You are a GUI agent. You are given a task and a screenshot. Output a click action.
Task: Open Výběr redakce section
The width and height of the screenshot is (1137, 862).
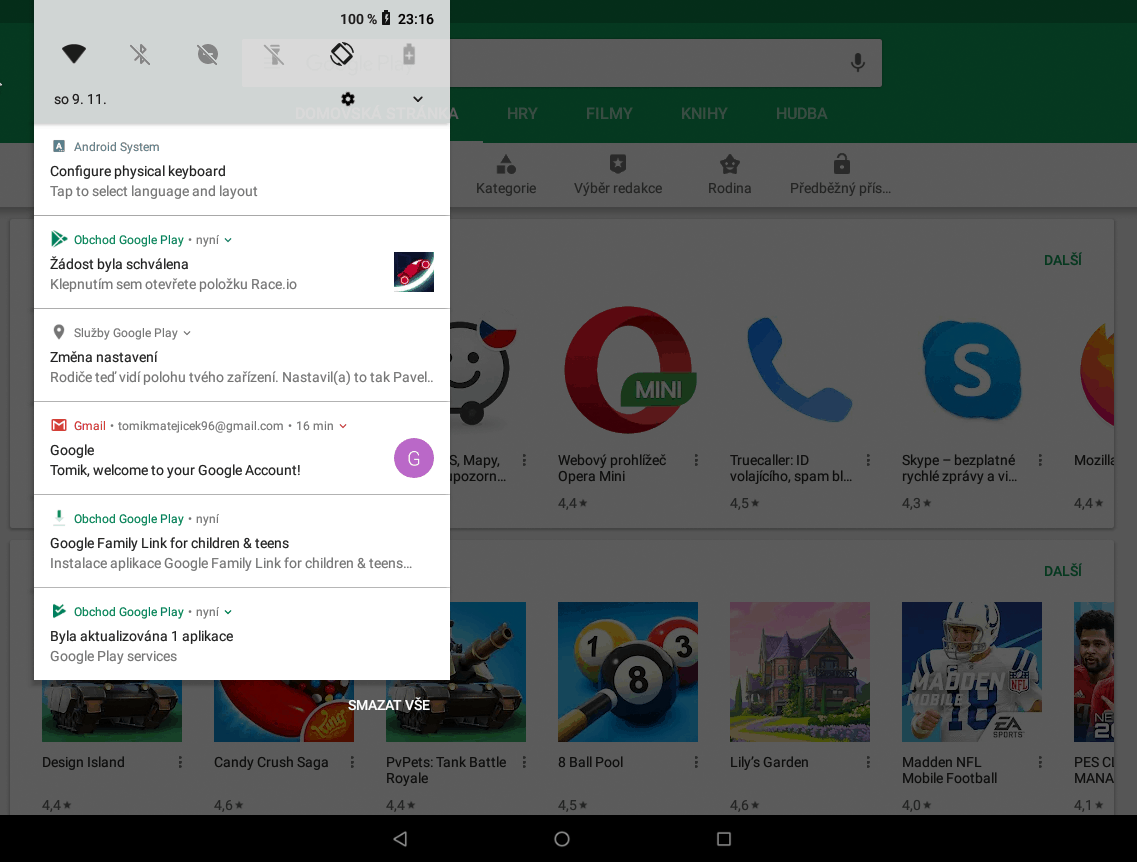pos(618,175)
